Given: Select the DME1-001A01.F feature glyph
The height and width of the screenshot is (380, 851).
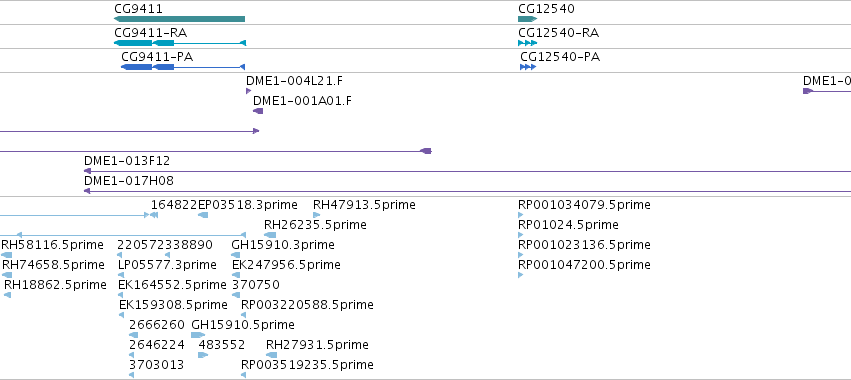Looking at the screenshot, I should [x=258, y=111].
